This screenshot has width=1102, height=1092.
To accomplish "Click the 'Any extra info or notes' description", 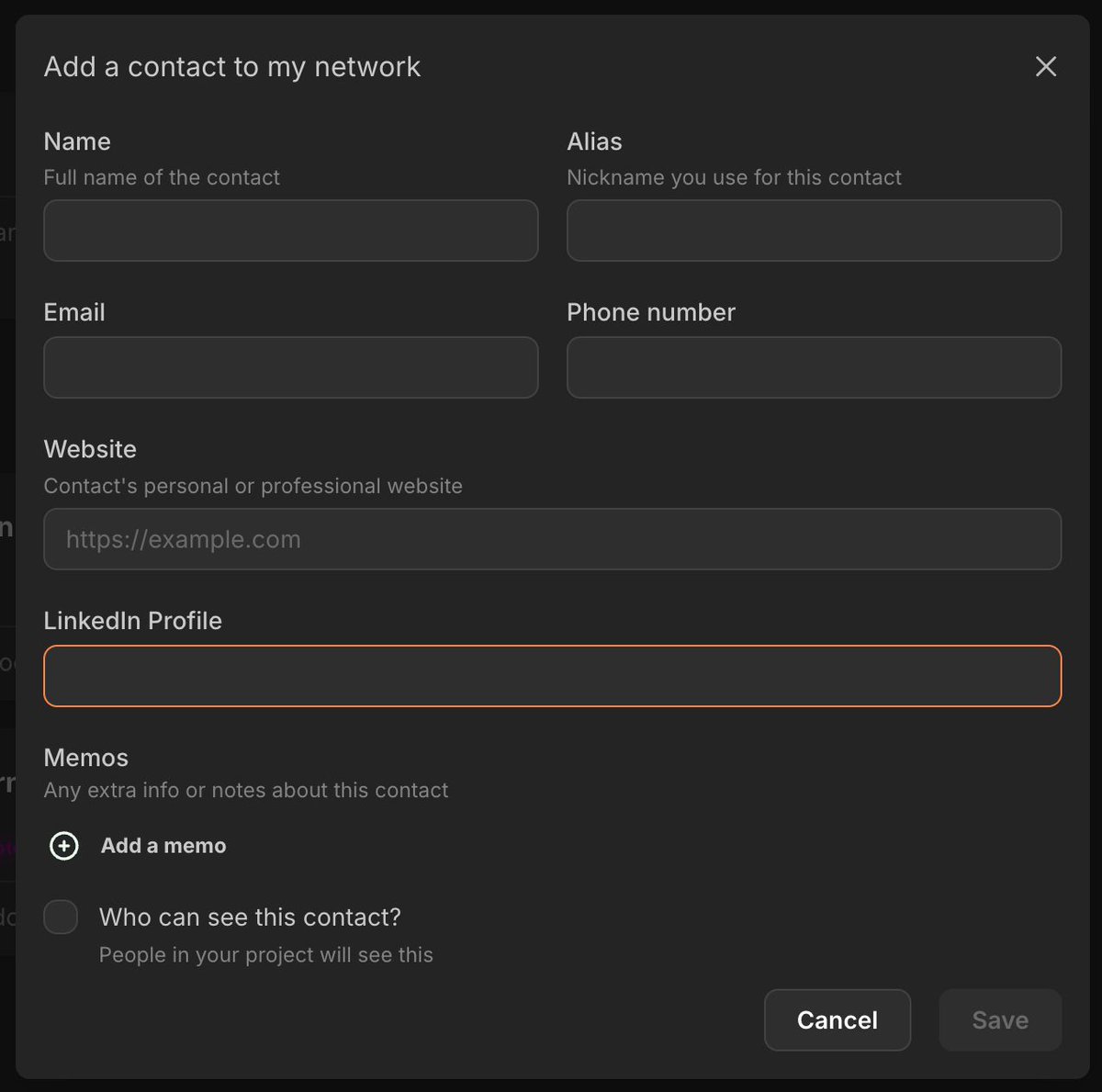I will click(x=246, y=790).
